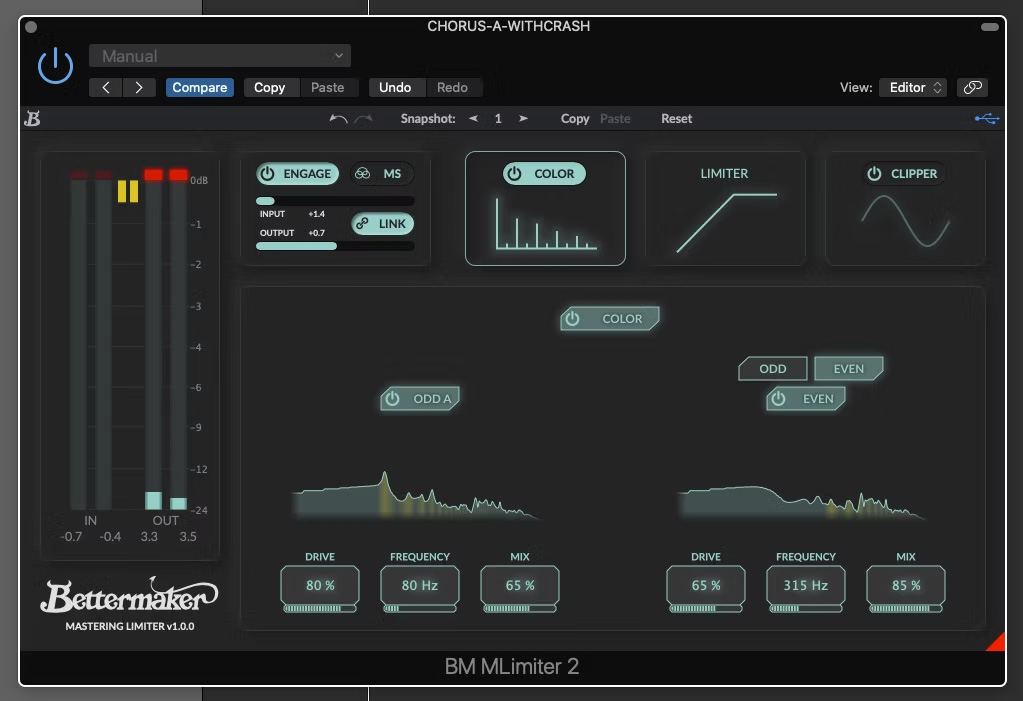Click the right MIX 85 % value box
Viewport: 1023px width, 701px height.
point(906,585)
